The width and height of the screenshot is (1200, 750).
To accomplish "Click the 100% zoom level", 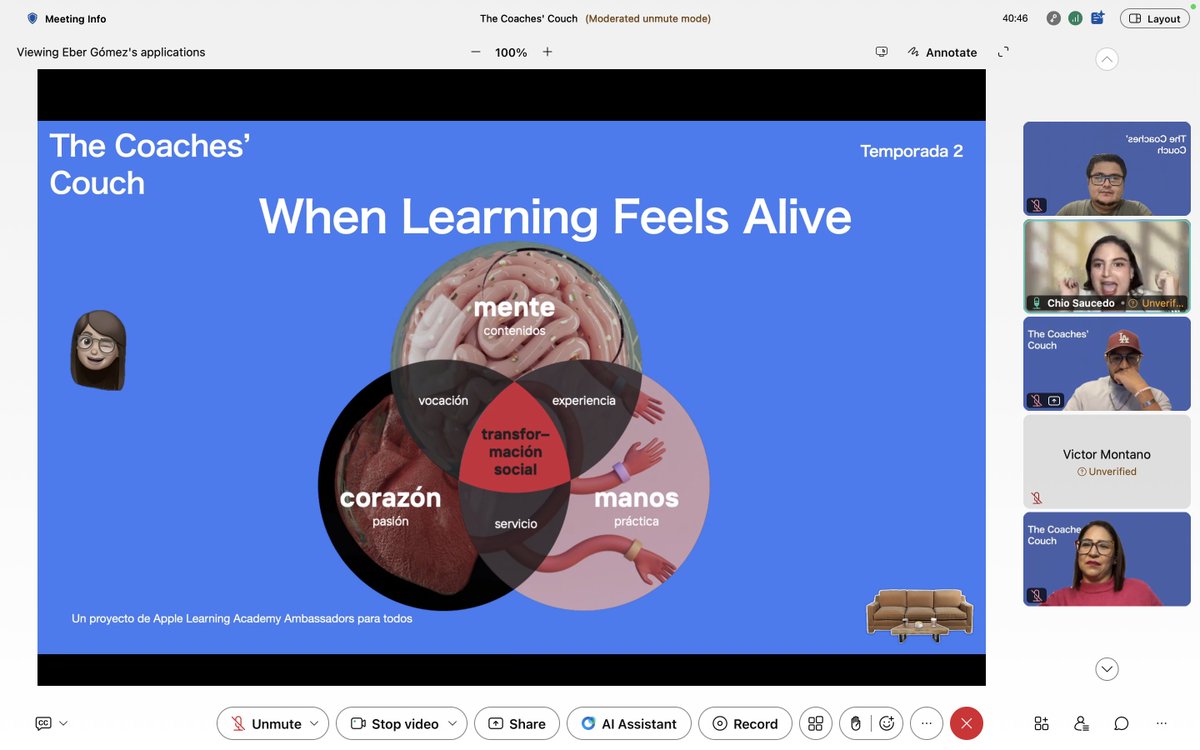I will tap(511, 52).
